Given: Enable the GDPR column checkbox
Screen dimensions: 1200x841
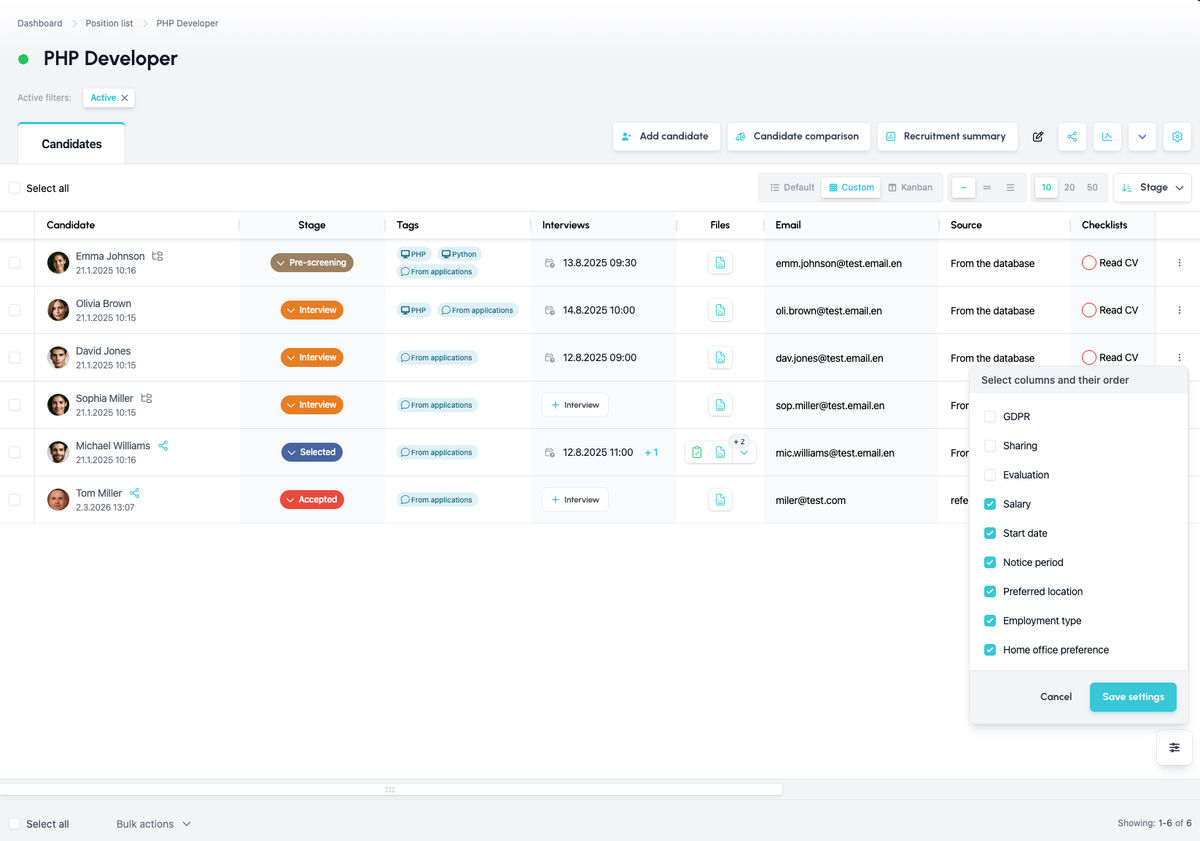Looking at the screenshot, I should click(x=990, y=416).
